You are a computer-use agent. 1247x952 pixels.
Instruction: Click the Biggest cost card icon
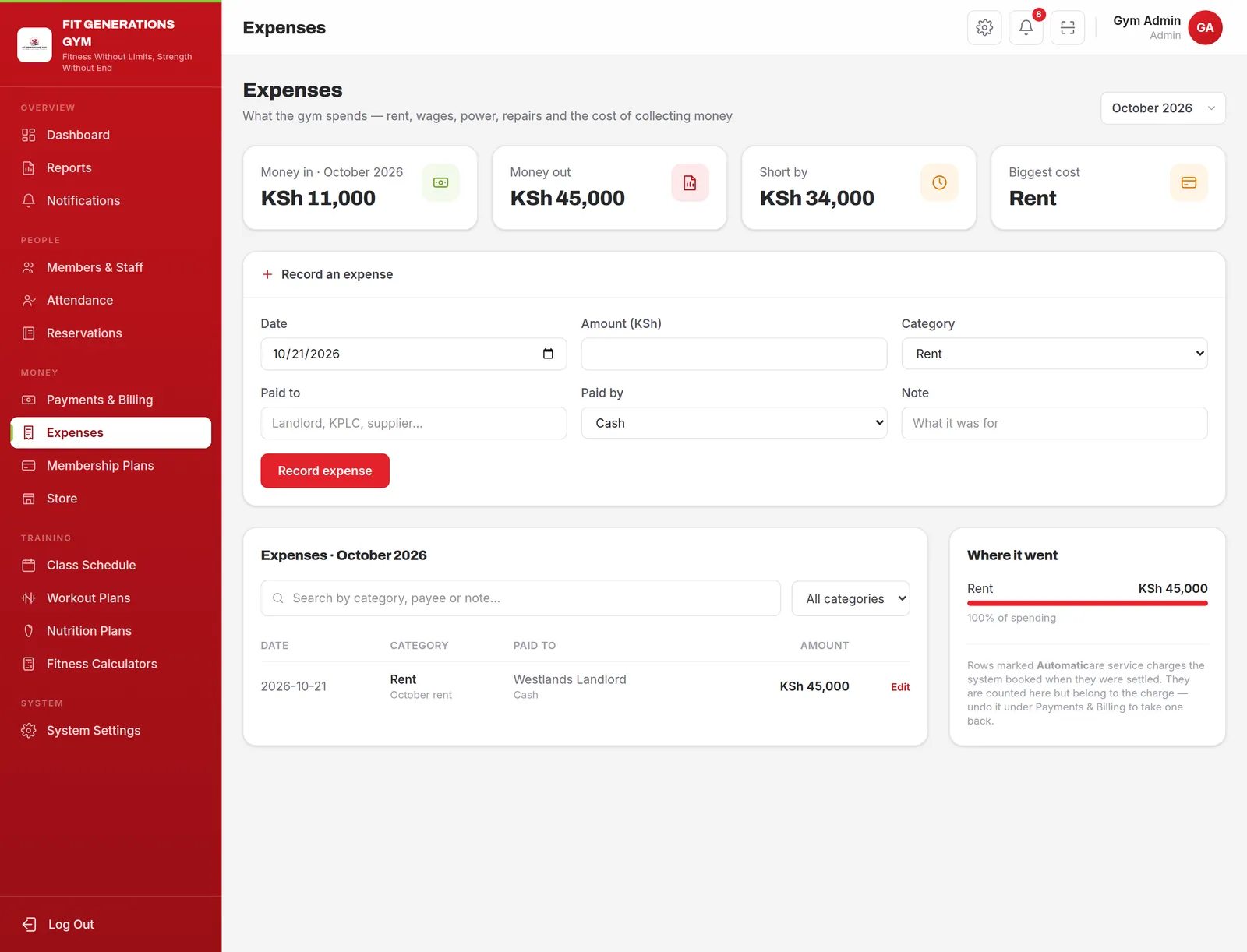(1189, 182)
